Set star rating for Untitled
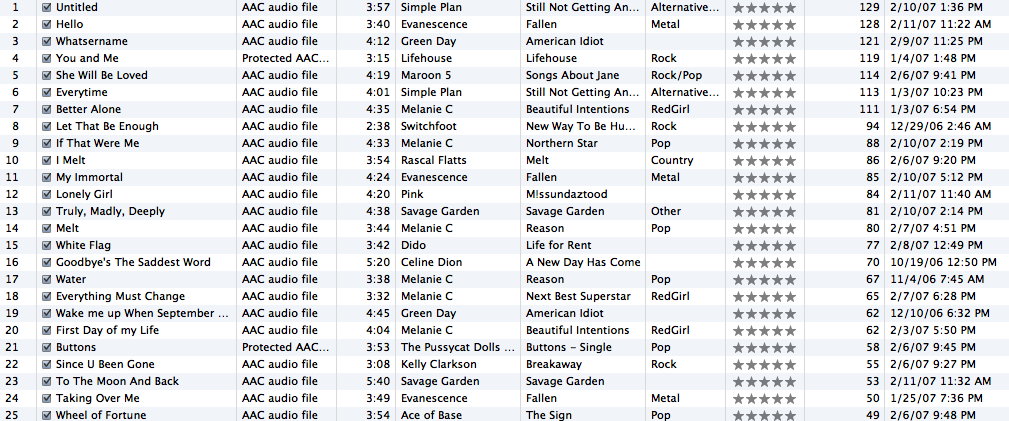 [x=764, y=8]
